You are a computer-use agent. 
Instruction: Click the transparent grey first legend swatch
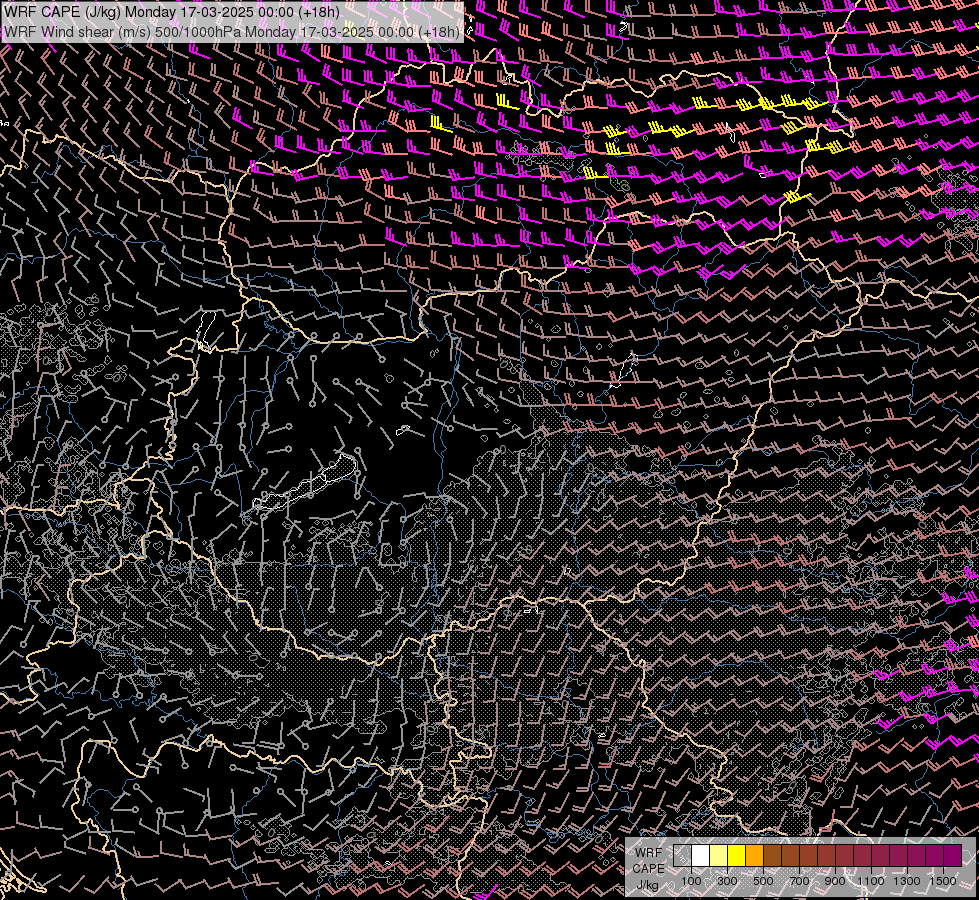coord(682,855)
